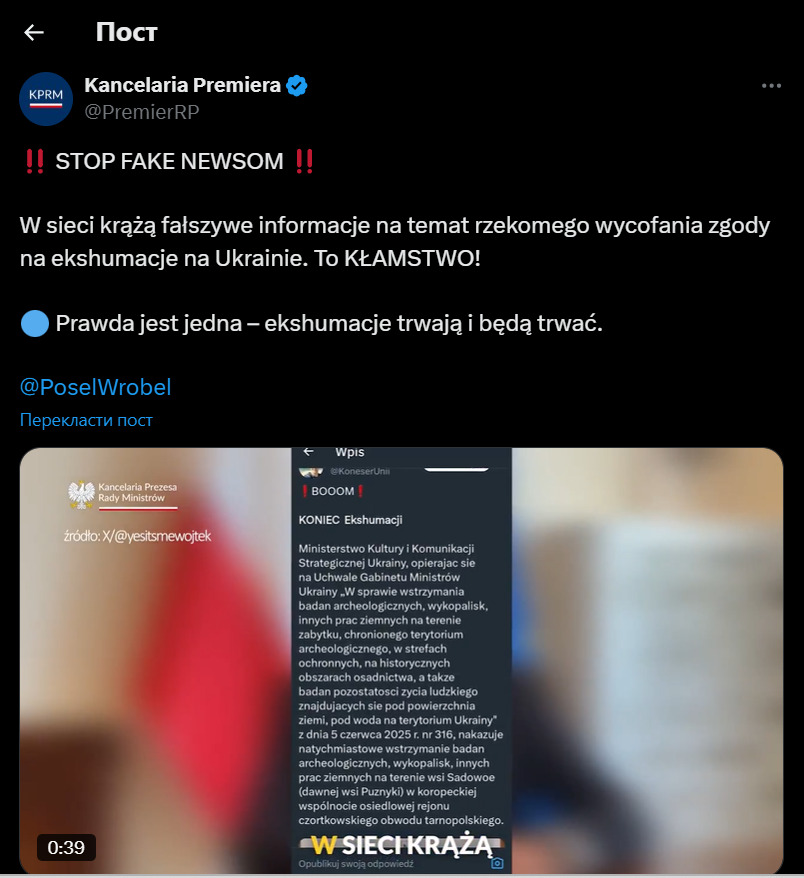Open the three-dot more options menu
This screenshot has width=804, height=878.
(771, 86)
